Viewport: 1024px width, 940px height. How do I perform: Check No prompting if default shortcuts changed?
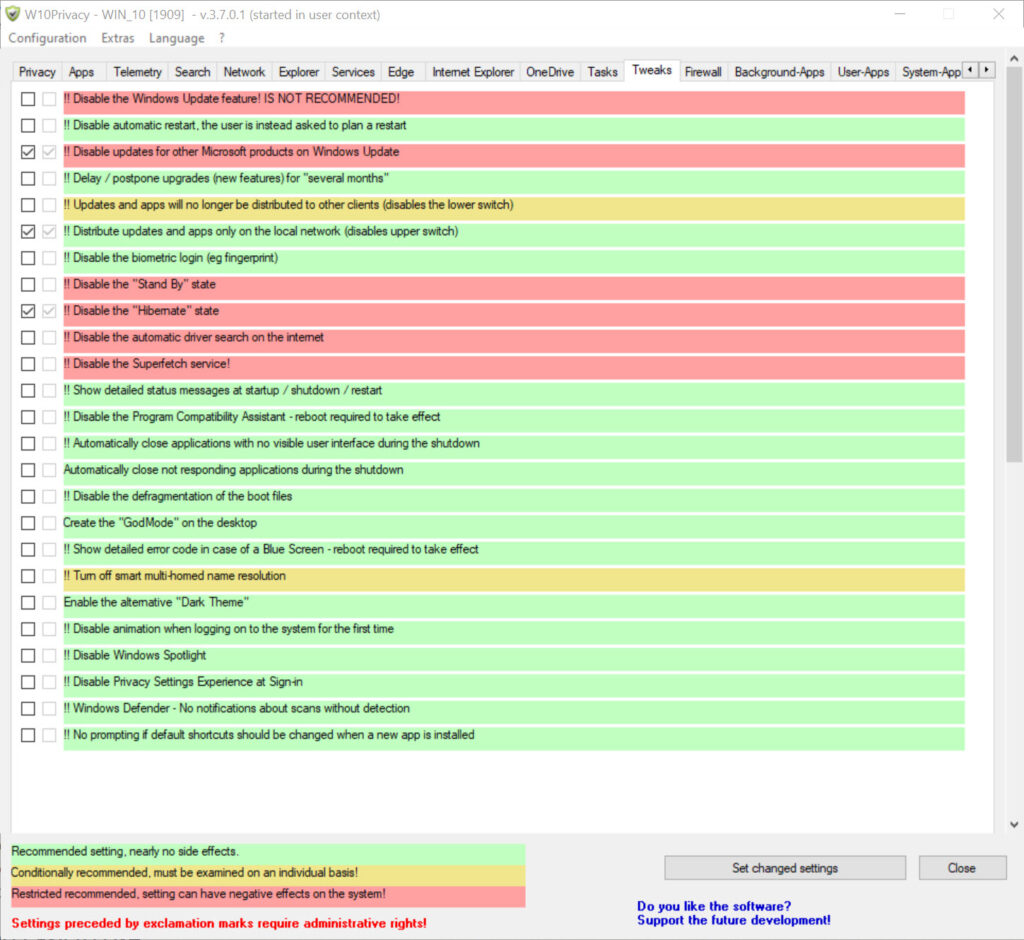point(28,735)
